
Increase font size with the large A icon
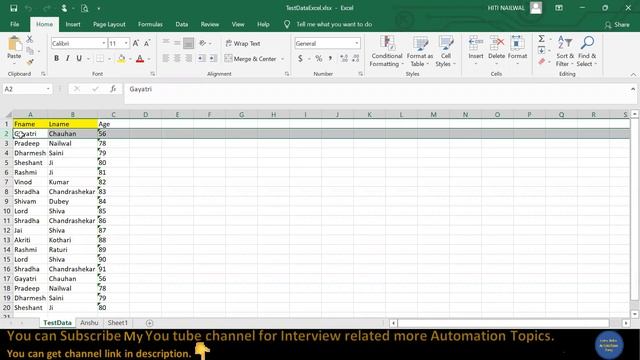136,43
